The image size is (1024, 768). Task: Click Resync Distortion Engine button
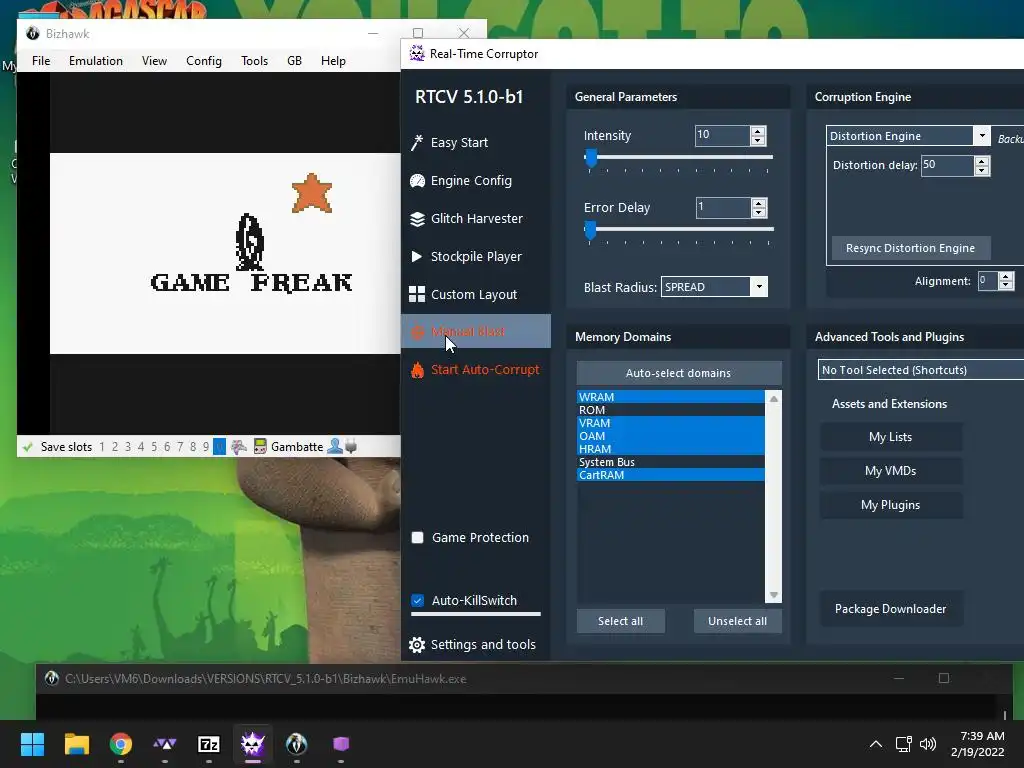click(910, 248)
